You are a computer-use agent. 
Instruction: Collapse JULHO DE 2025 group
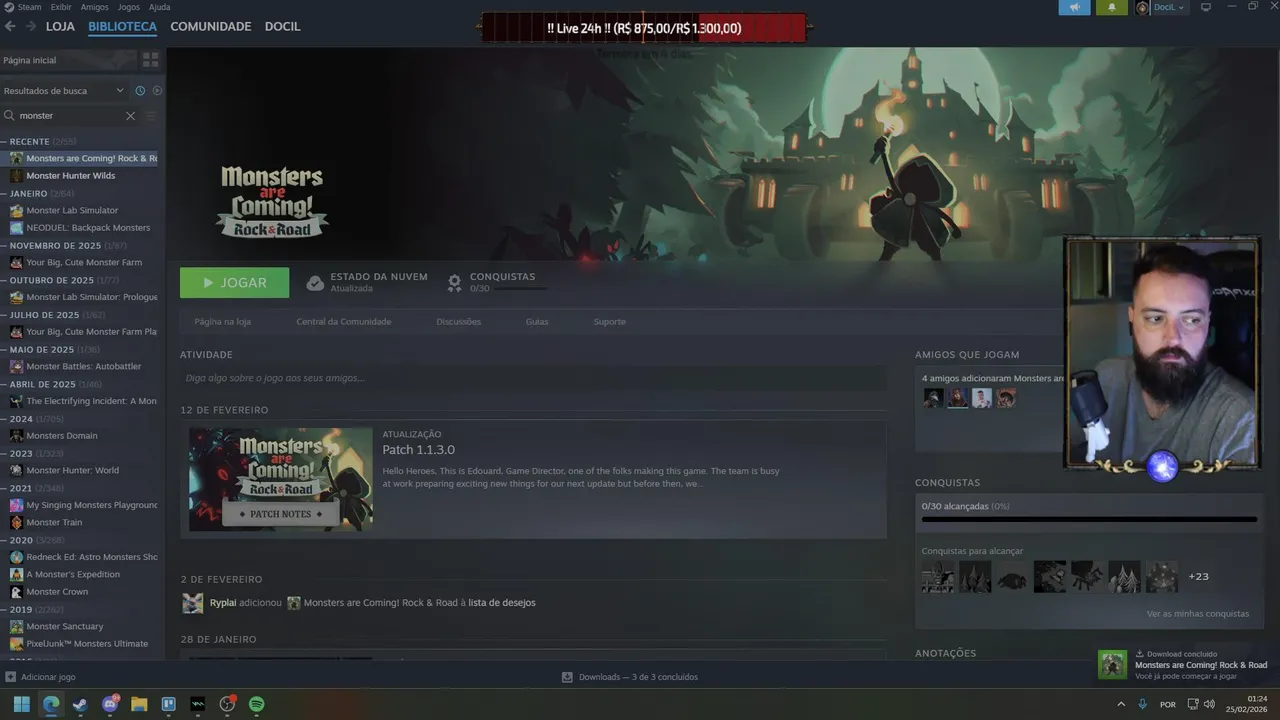[x=4, y=315]
